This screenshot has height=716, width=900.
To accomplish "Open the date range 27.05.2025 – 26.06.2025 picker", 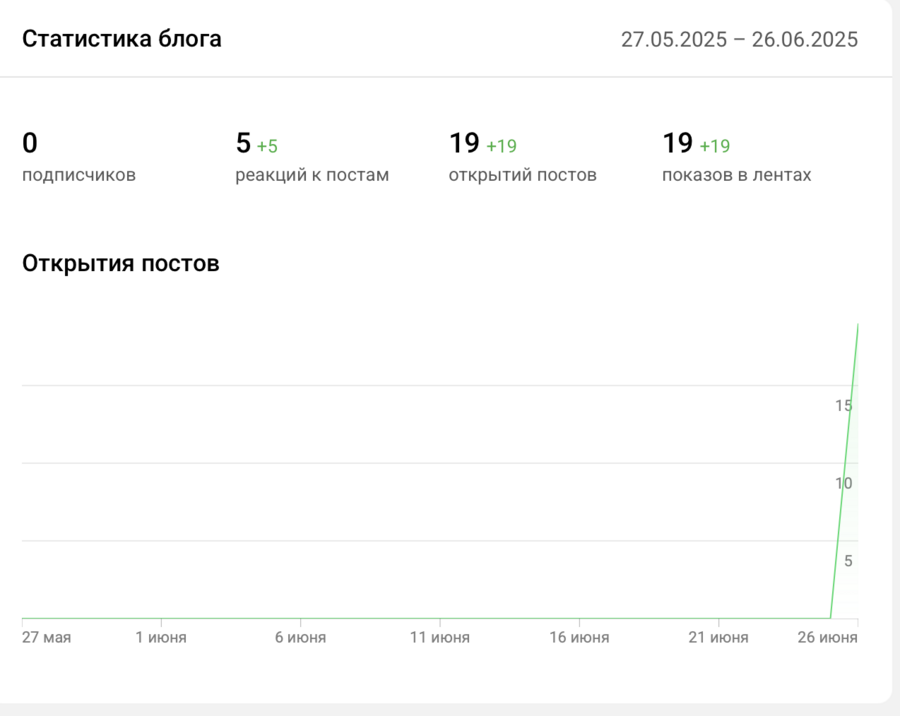I will coord(739,40).
